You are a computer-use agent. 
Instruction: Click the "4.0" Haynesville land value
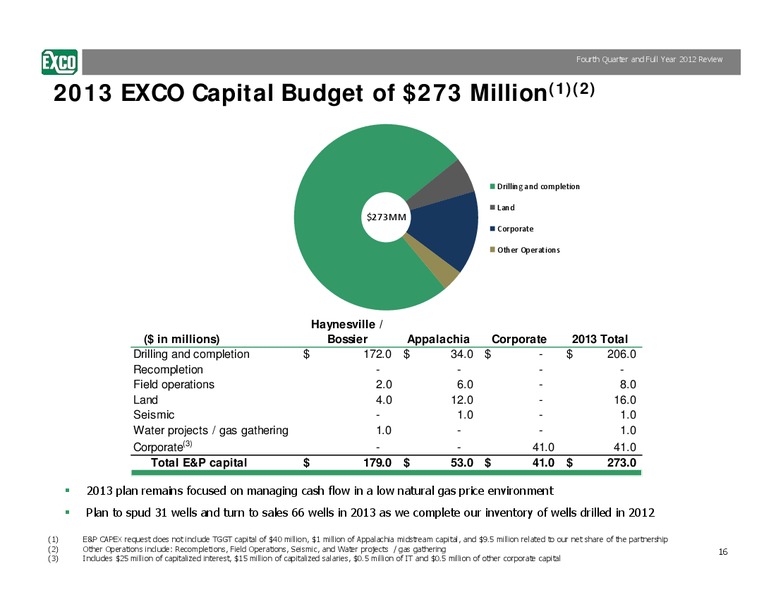coord(384,400)
